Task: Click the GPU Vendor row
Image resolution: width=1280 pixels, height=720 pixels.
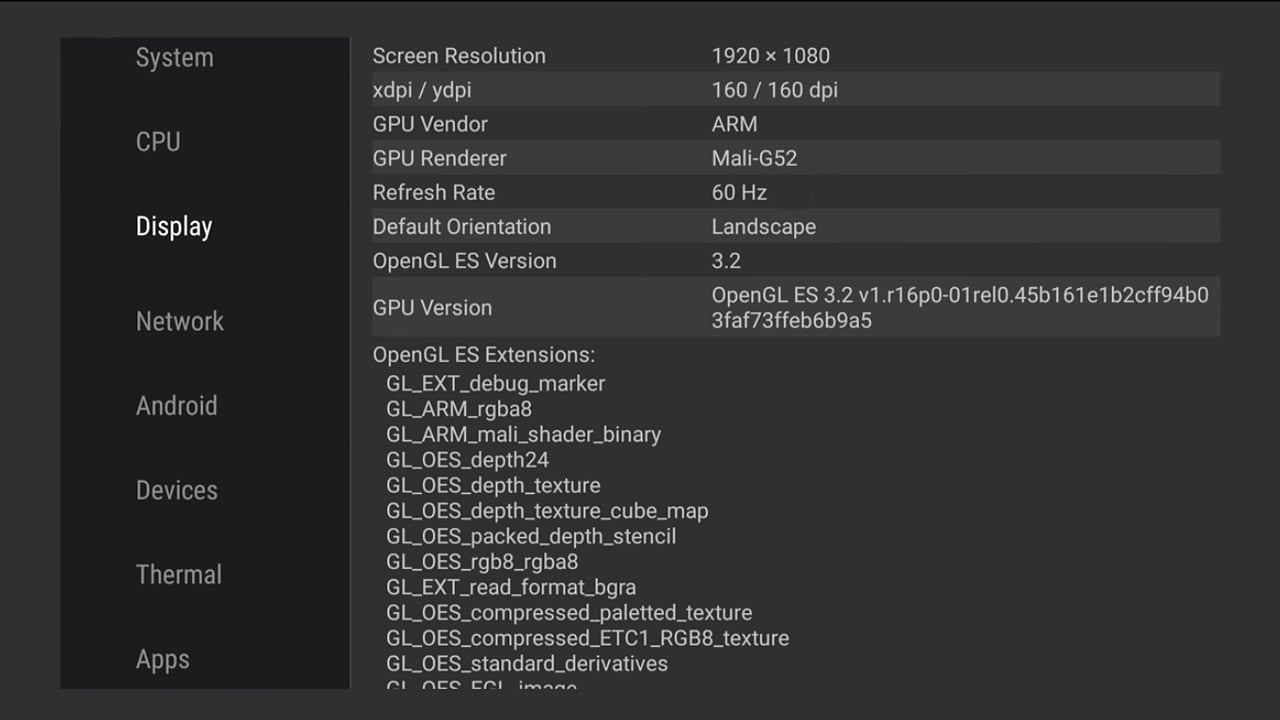Action: point(794,124)
